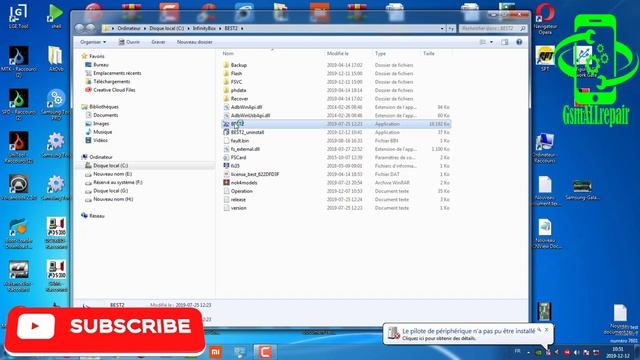Select Téléchargements in navigation pane
Image resolution: width=640 pixels, height=360 pixels.
(111, 82)
